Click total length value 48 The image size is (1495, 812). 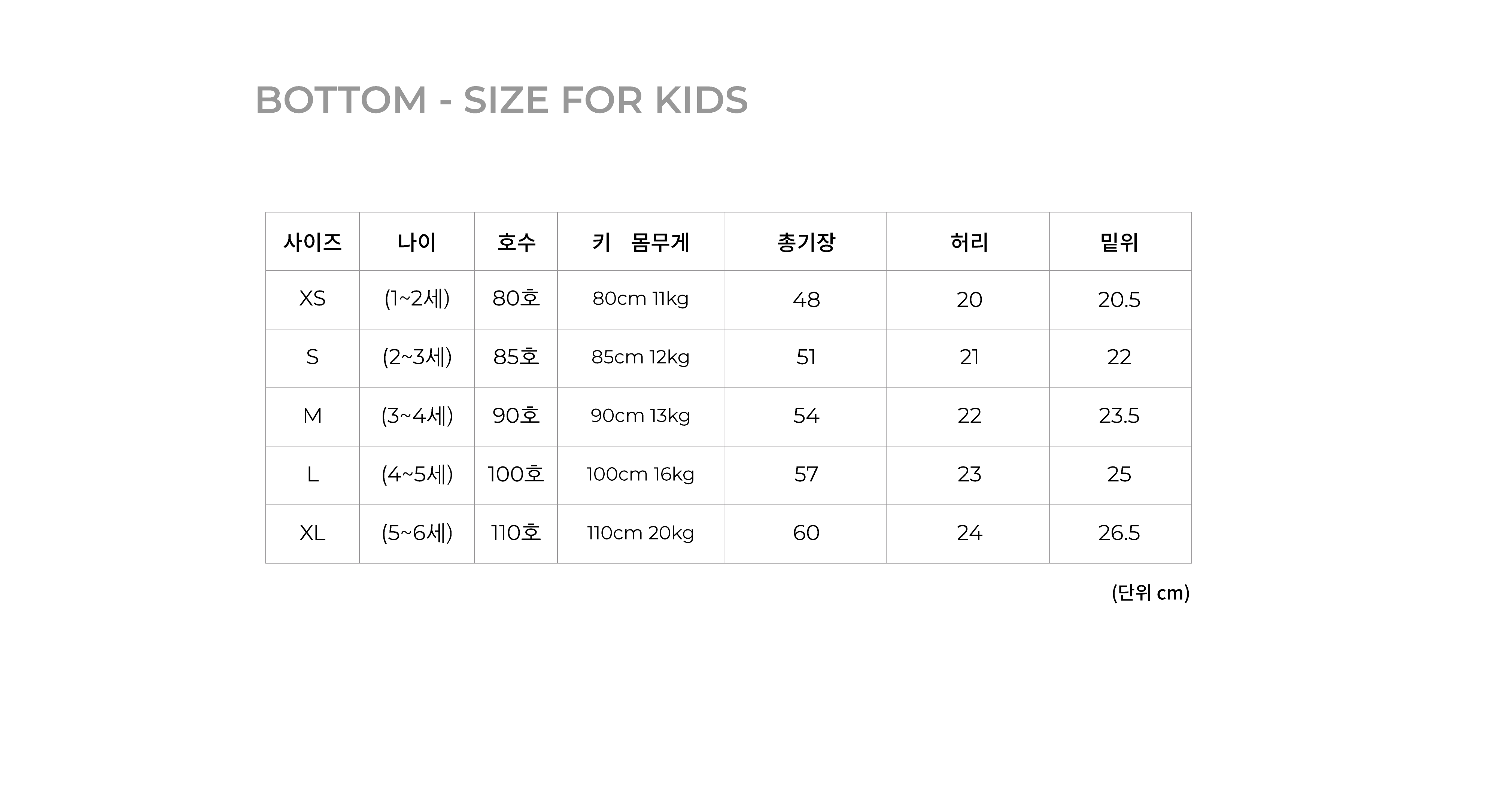806,299
